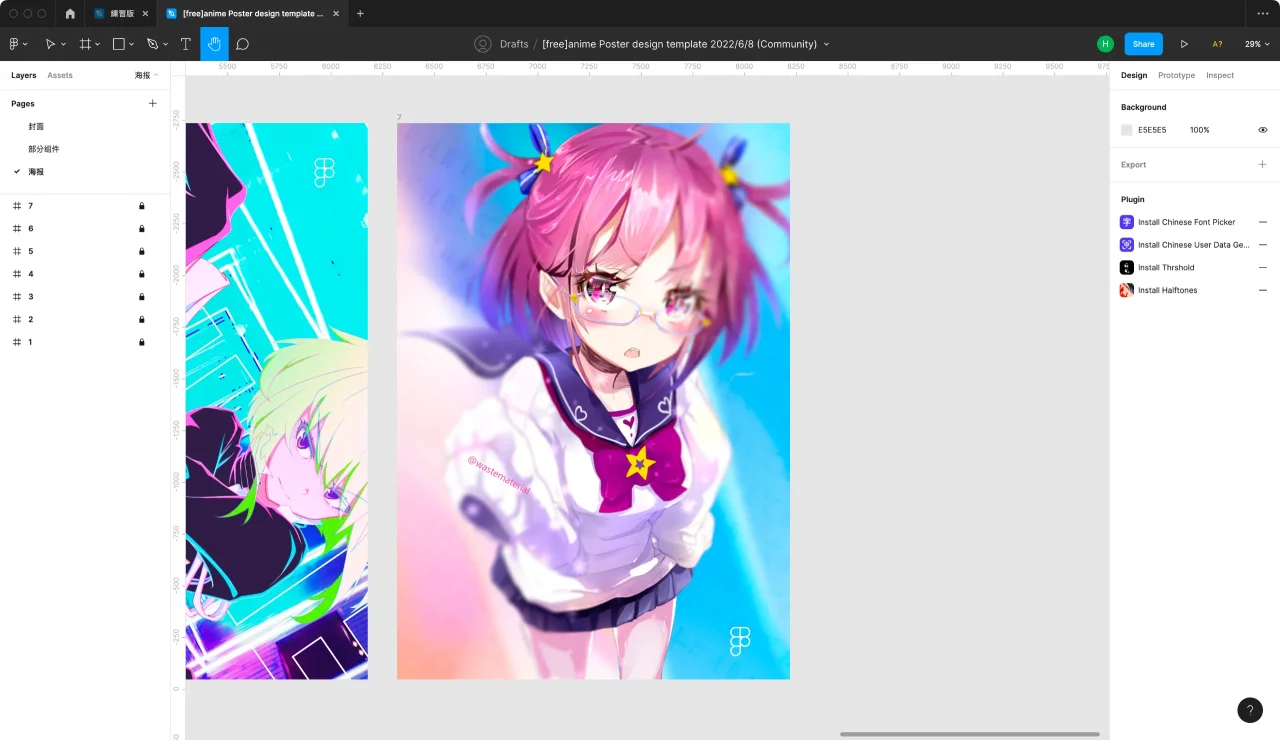The width and height of the screenshot is (1280, 740).
Task: Select the 封面 page
Action: (36, 126)
